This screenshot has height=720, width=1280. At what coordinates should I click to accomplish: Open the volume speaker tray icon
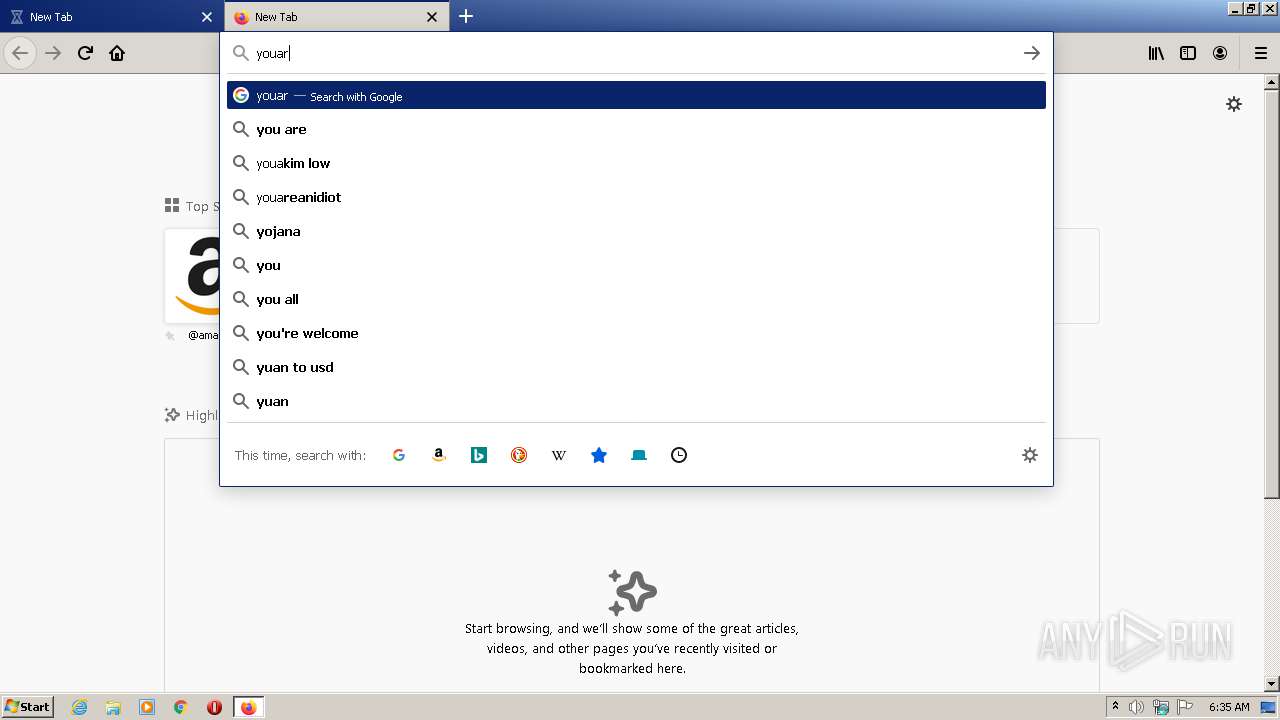point(1137,707)
